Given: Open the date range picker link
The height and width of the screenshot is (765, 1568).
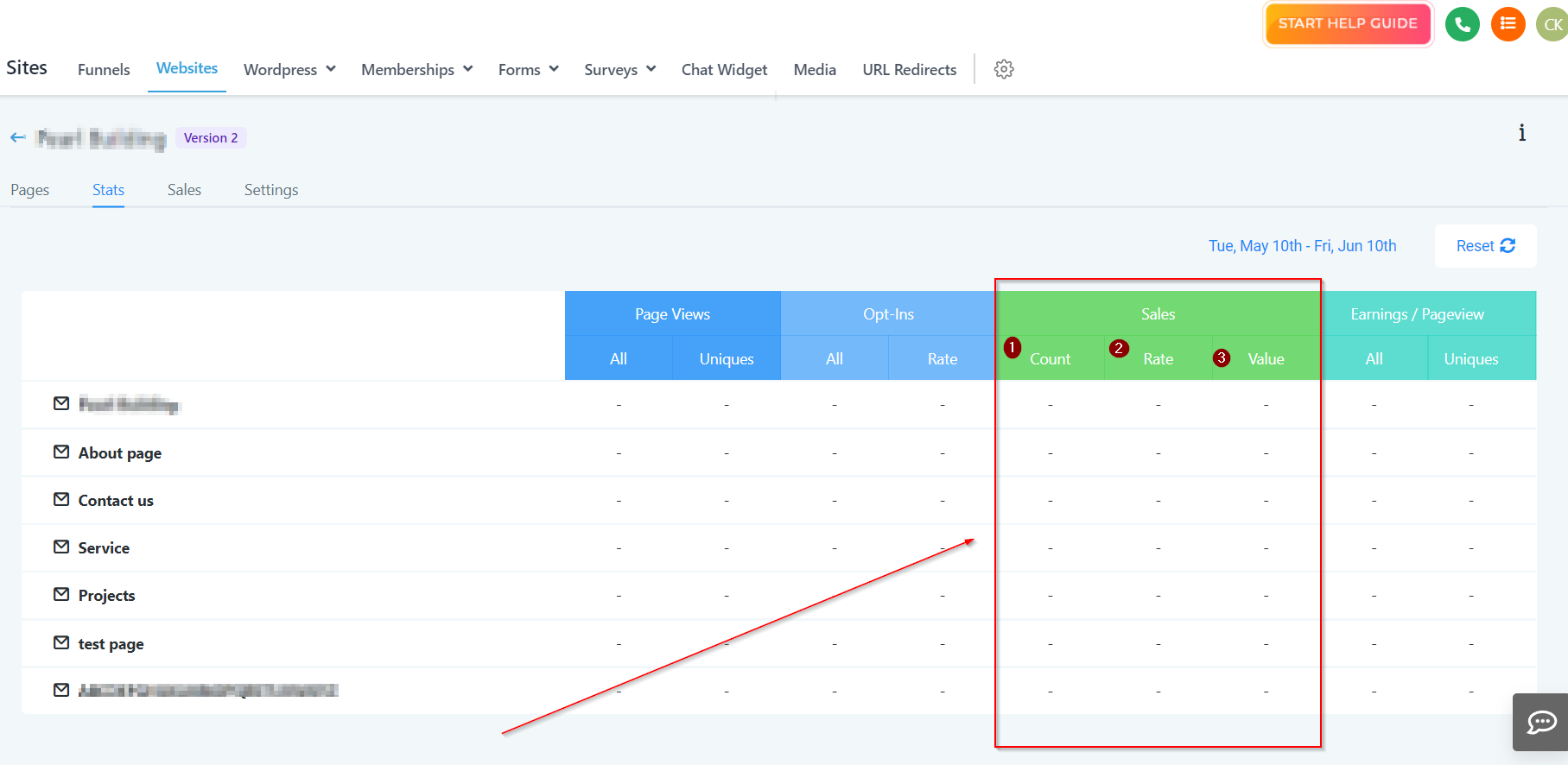Looking at the screenshot, I should pyautogui.click(x=1302, y=246).
